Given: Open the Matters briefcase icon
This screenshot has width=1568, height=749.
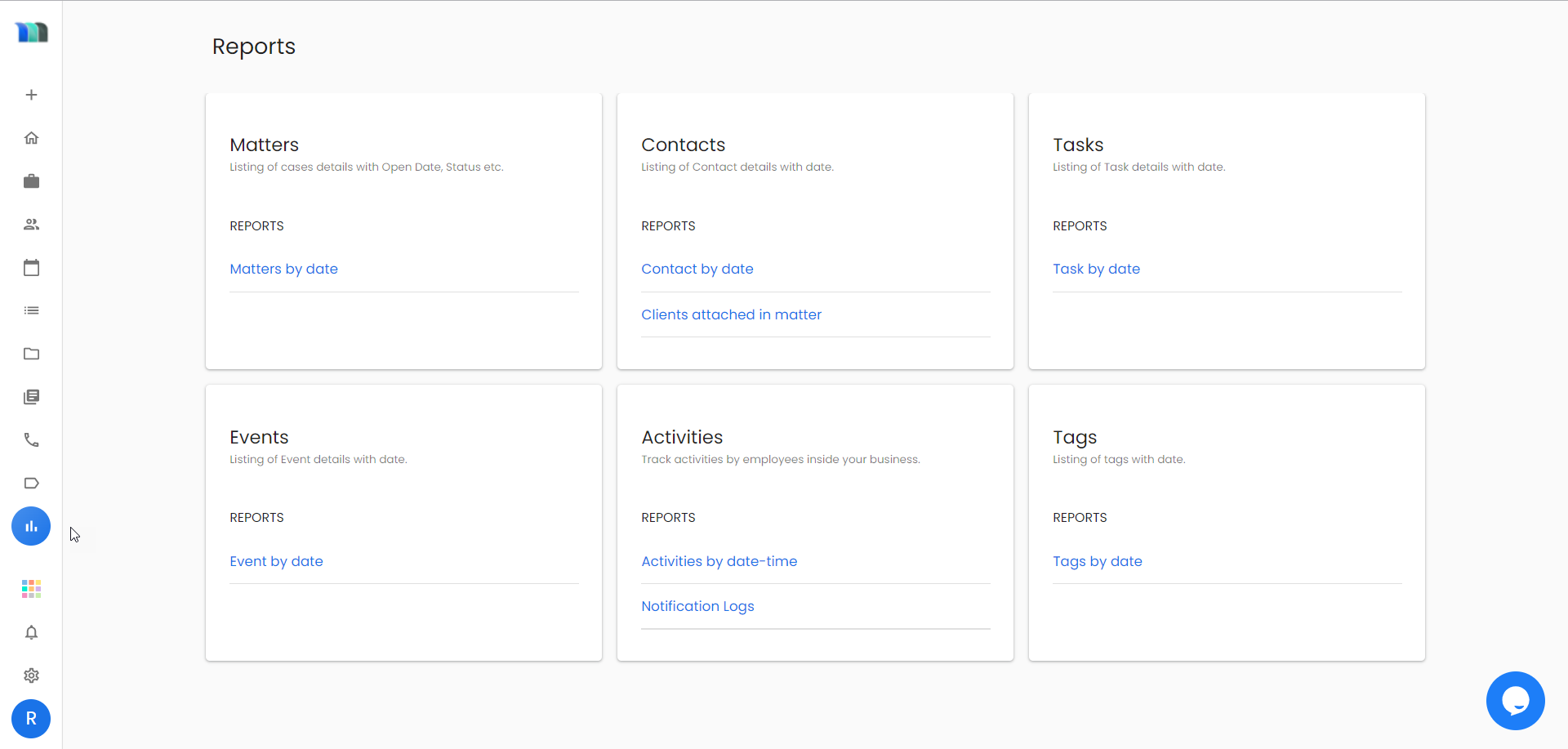Looking at the screenshot, I should click(x=31, y=181).
